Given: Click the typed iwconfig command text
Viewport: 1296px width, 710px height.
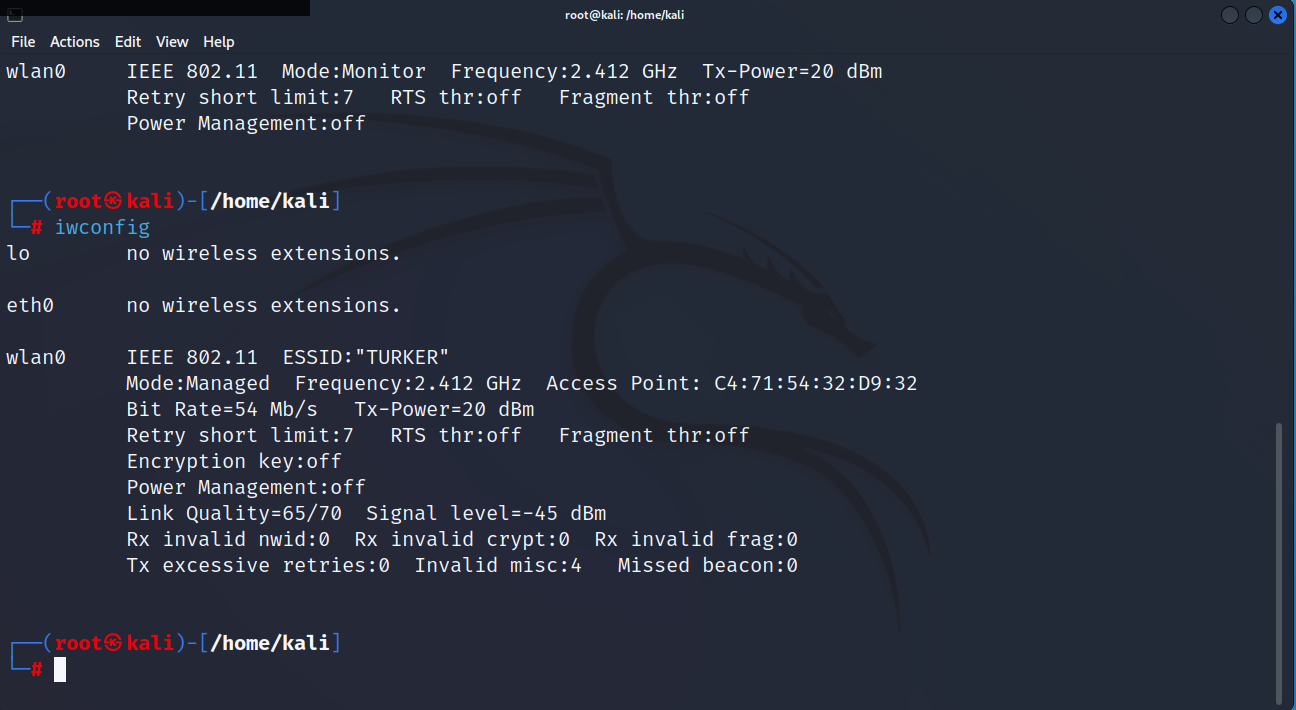Looking at the screenshot, I should [x=102, y=228].
